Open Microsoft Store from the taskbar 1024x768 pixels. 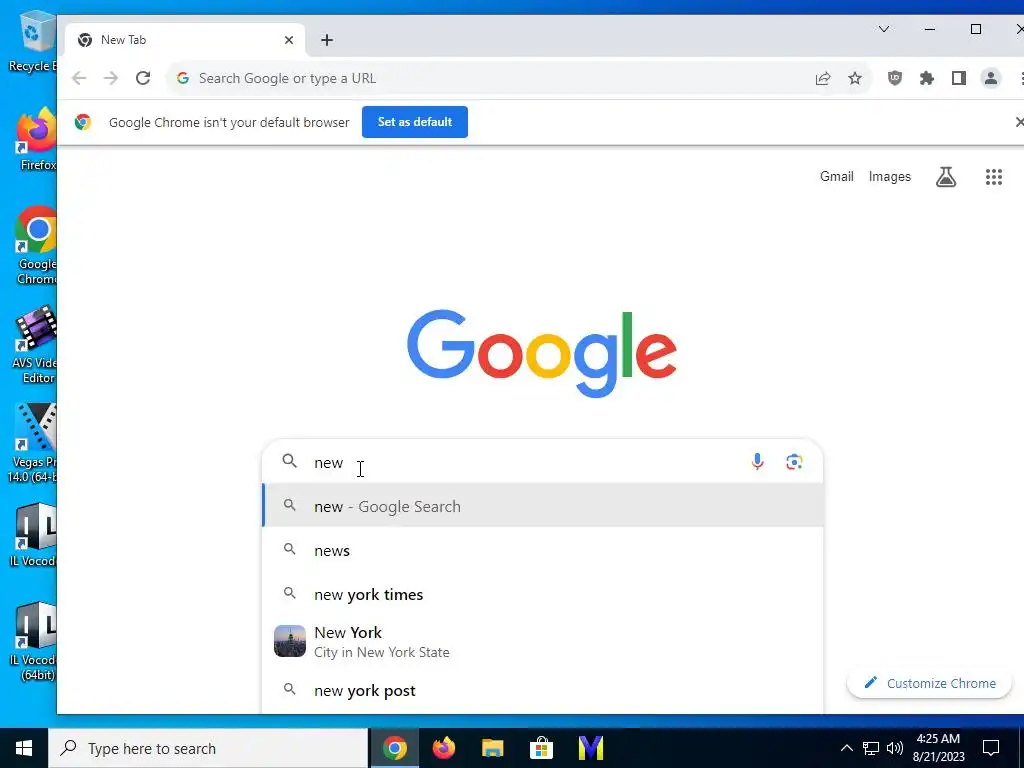click(x=541, y=748)
